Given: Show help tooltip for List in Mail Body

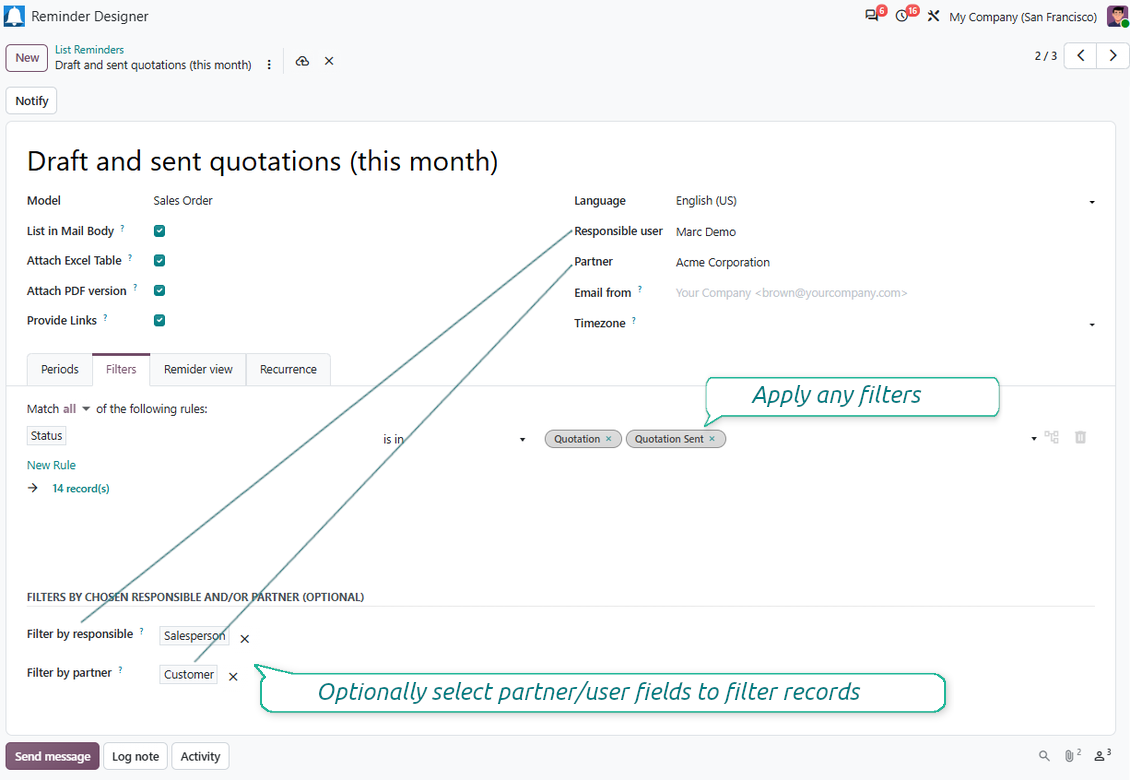Looking at the screenshot, I should coord(123,228).
